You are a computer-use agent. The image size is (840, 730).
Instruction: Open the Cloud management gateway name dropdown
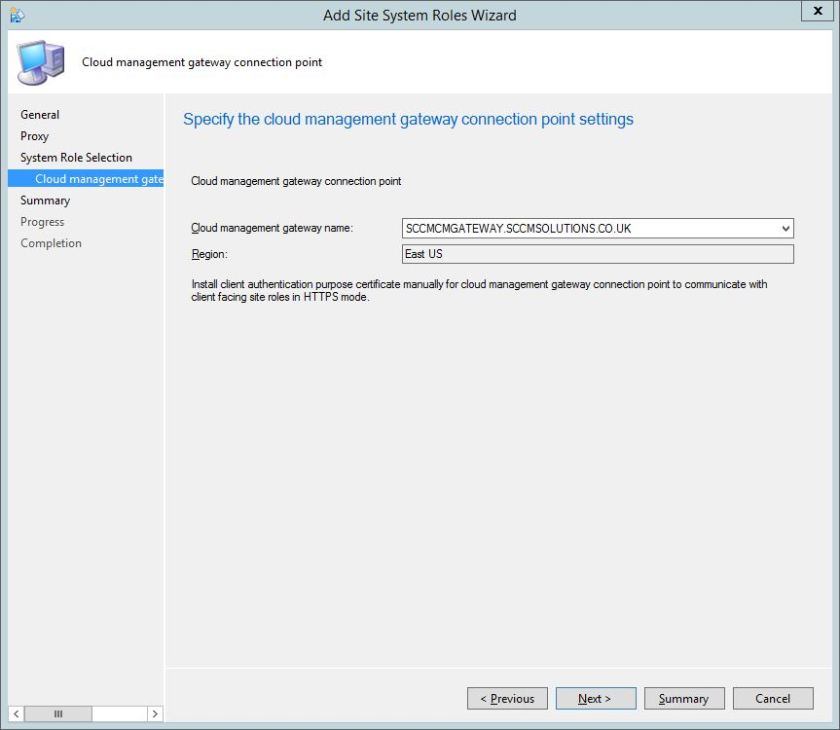(x=786, y=228)
